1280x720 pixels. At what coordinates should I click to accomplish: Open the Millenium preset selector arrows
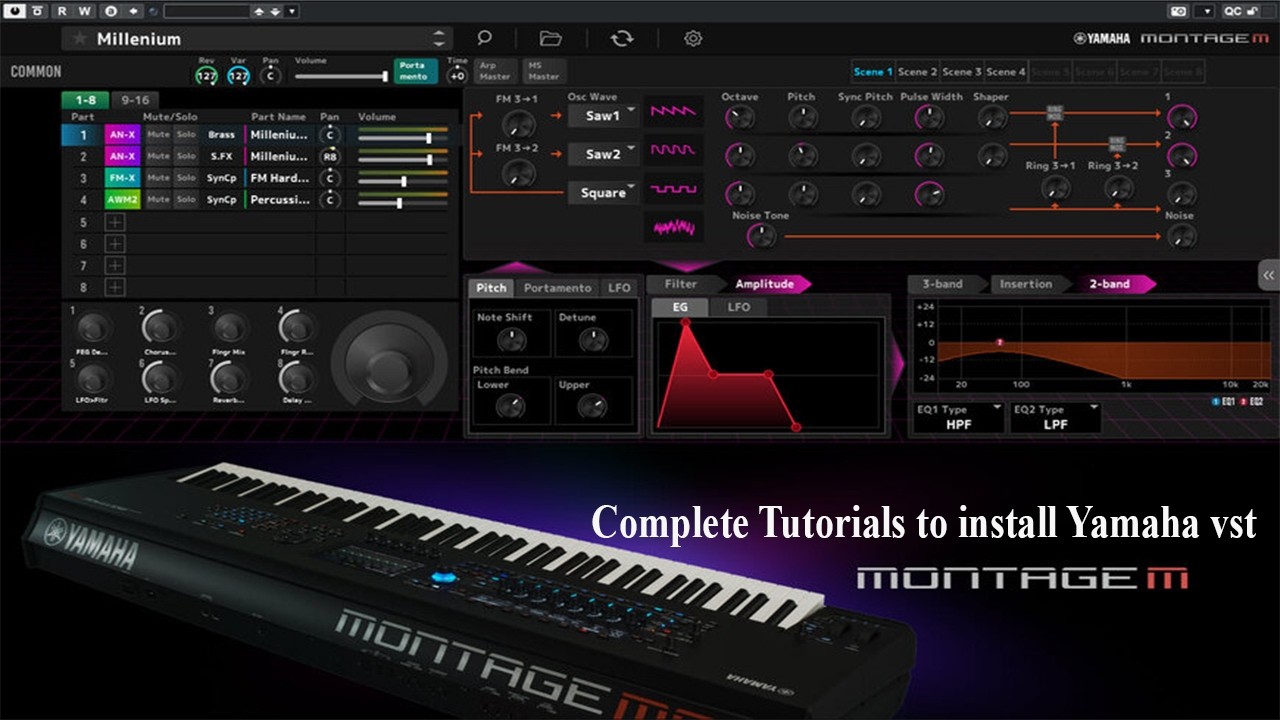coord(438,39)
